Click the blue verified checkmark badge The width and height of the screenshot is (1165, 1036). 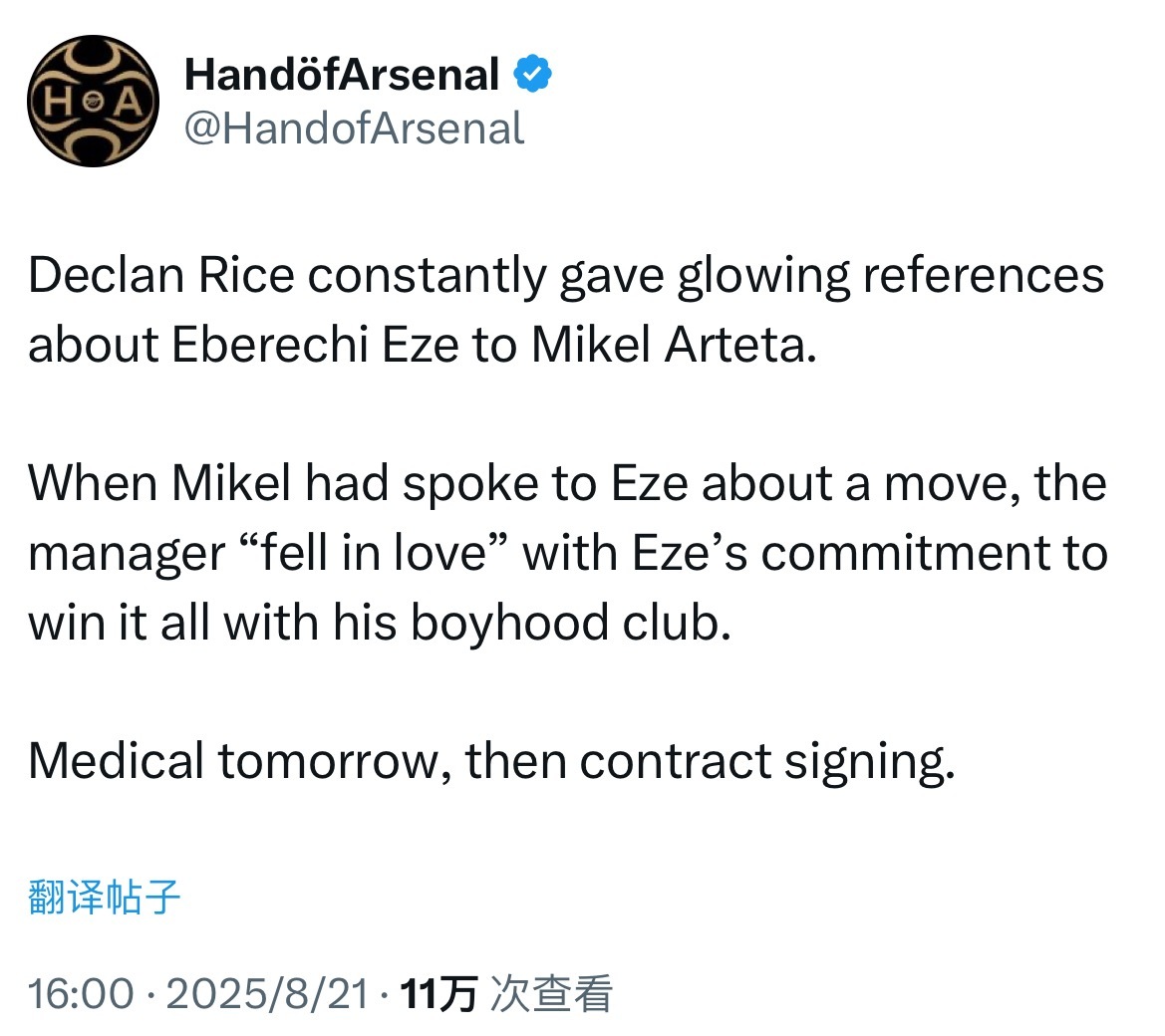click(x=533, y=74)
